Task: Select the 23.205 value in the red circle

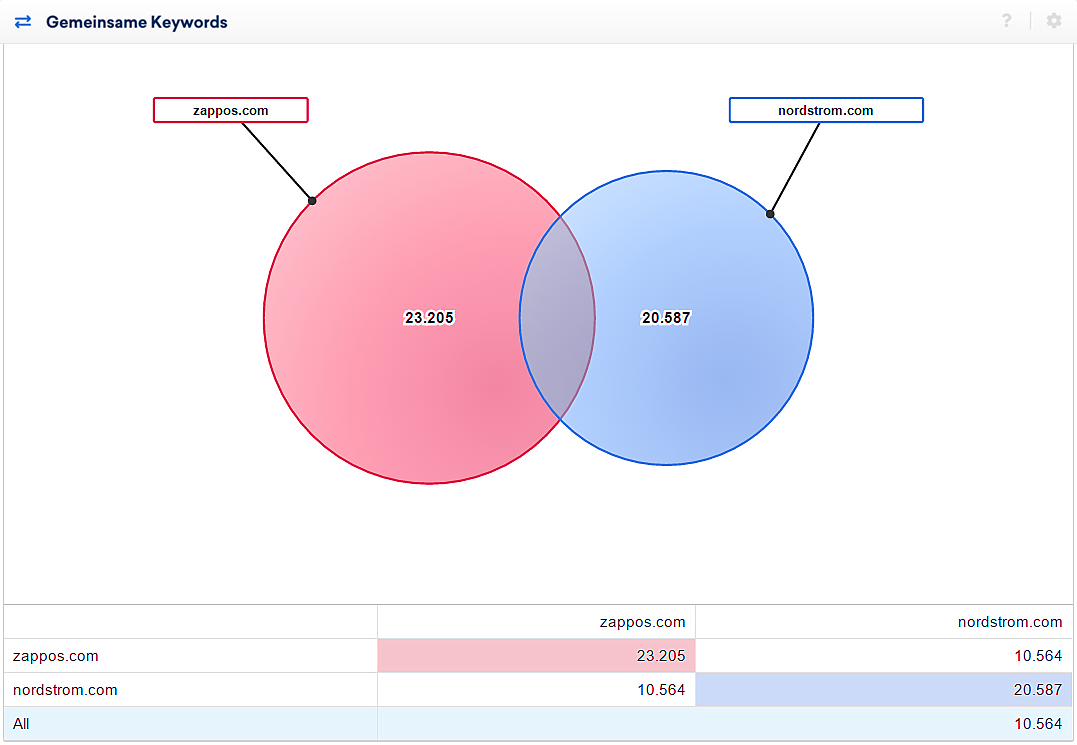Action: [x=429, y=318]
